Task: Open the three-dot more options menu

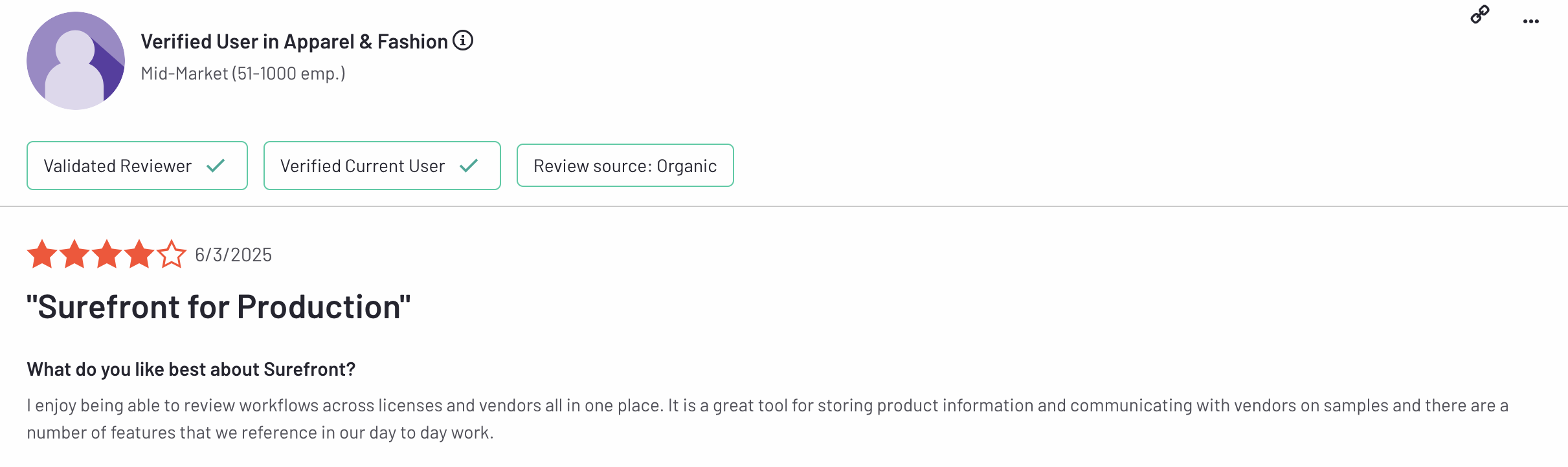Action: (x=1531, y=21)
